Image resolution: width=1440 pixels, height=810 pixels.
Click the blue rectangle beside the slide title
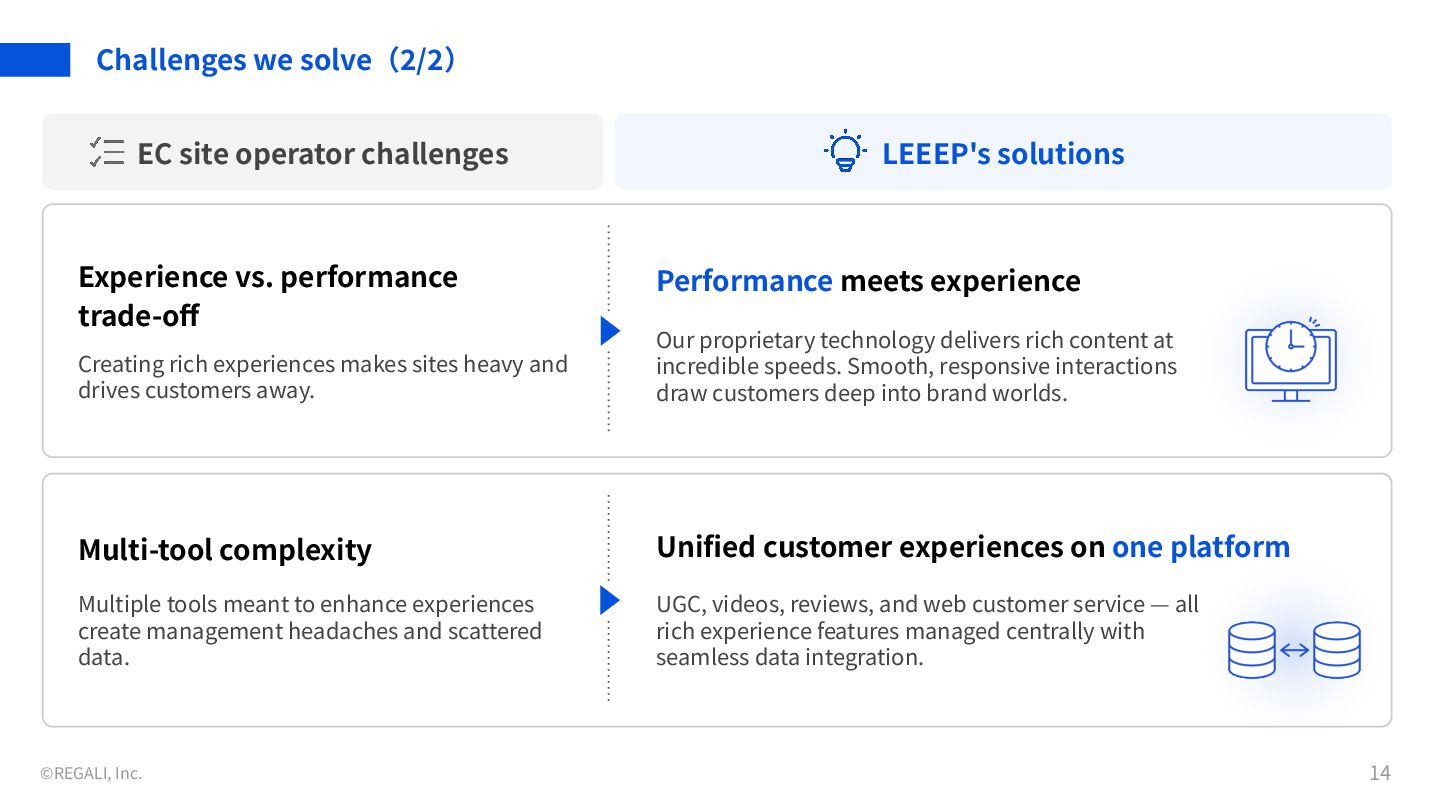[35, 60]
